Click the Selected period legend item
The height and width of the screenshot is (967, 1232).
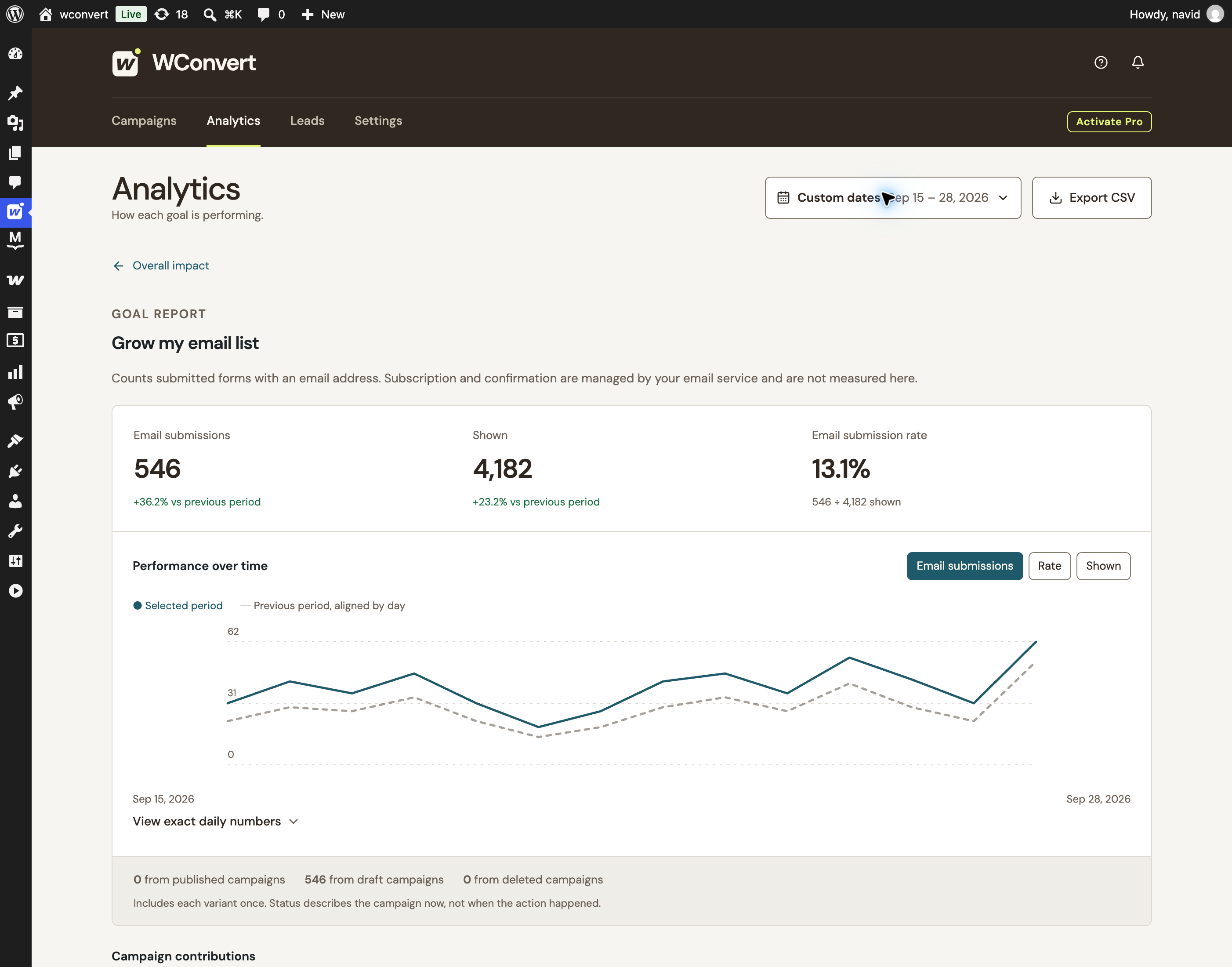pos(178,605)
